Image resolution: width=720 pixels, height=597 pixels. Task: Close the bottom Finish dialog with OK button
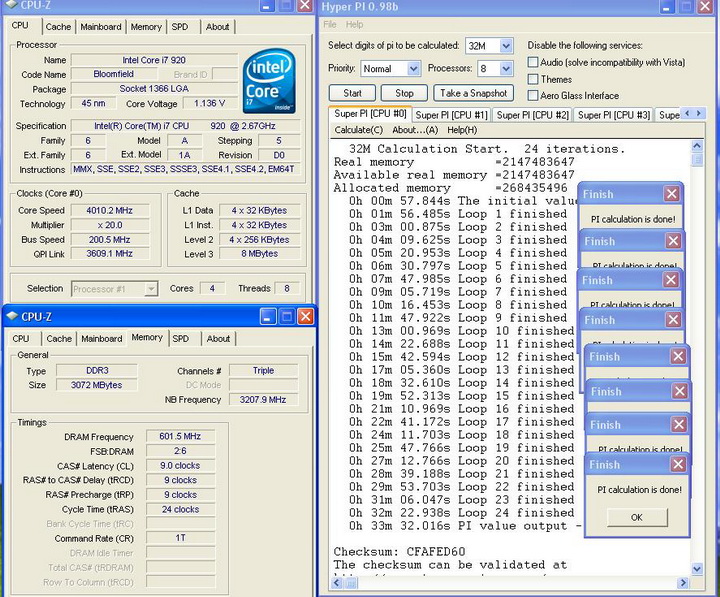click(x=637, y=517)
